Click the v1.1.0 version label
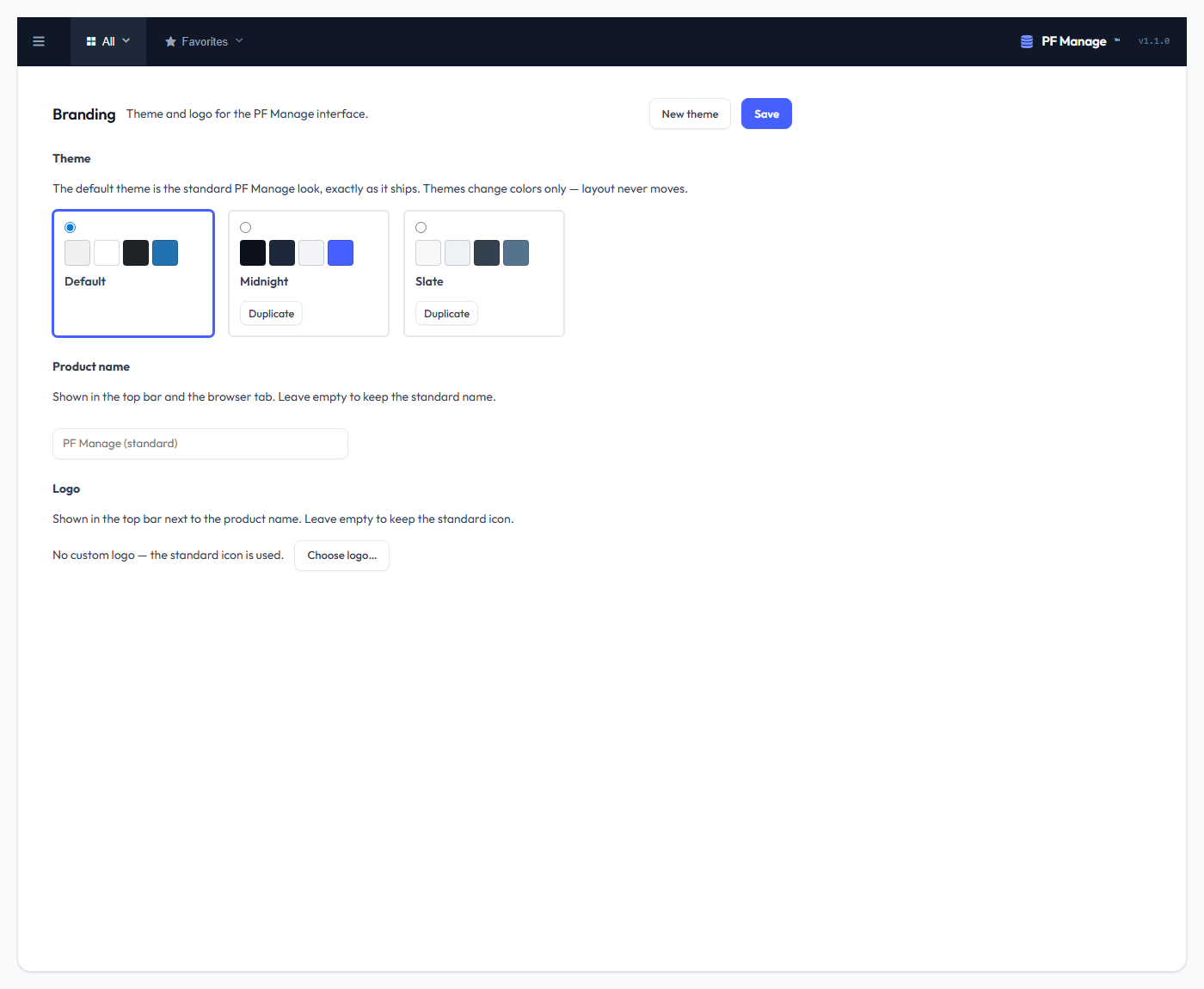 (x=1154, y=41)
